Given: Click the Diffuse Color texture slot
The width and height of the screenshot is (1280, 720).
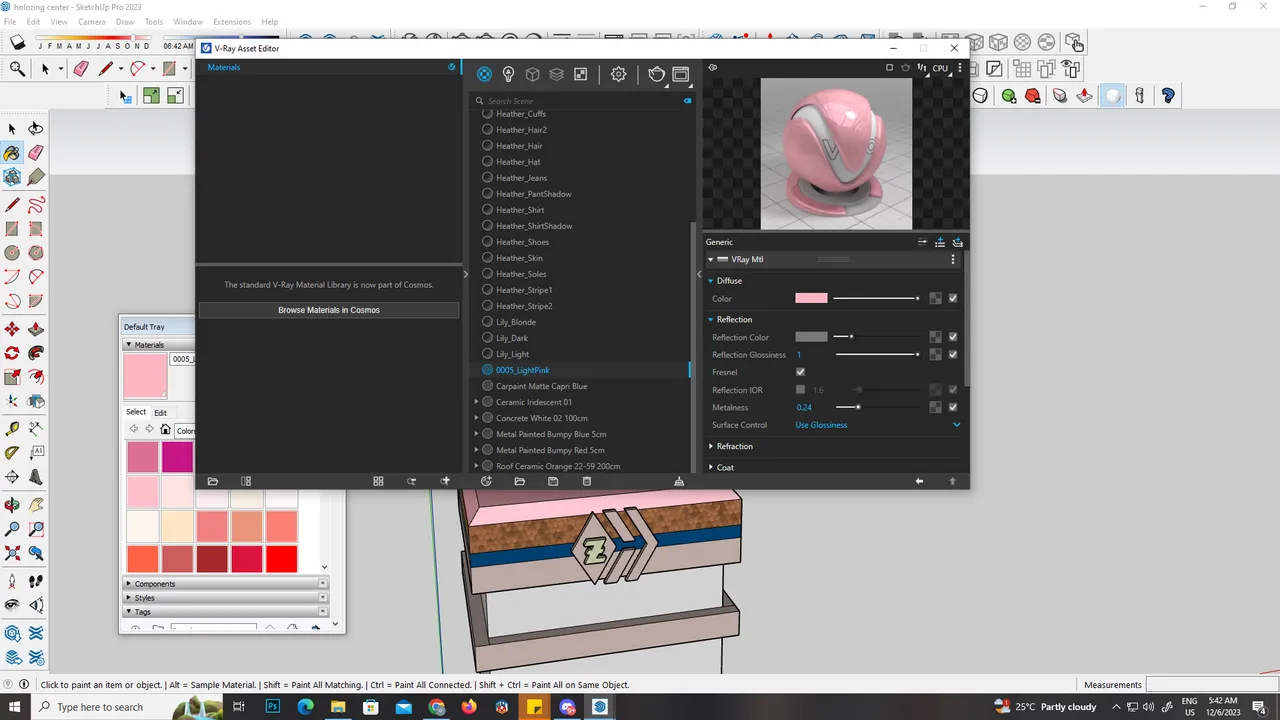Looking at the screenshot, I should tap(935, 298).
